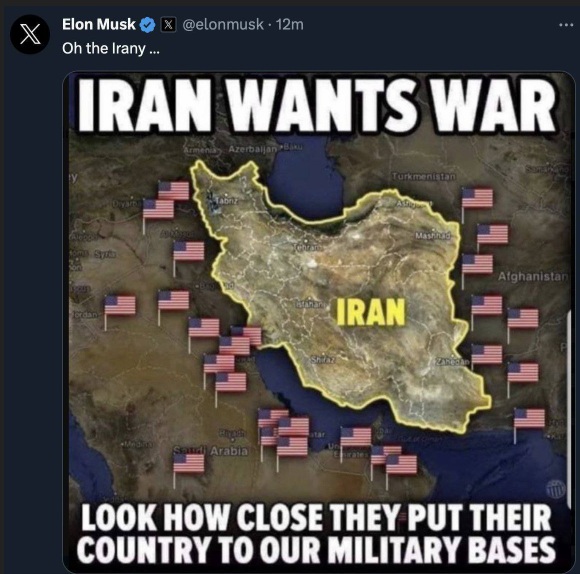
Task: Click the IRAN WANTS WAR headline
Action: click(x=317, y=105)
